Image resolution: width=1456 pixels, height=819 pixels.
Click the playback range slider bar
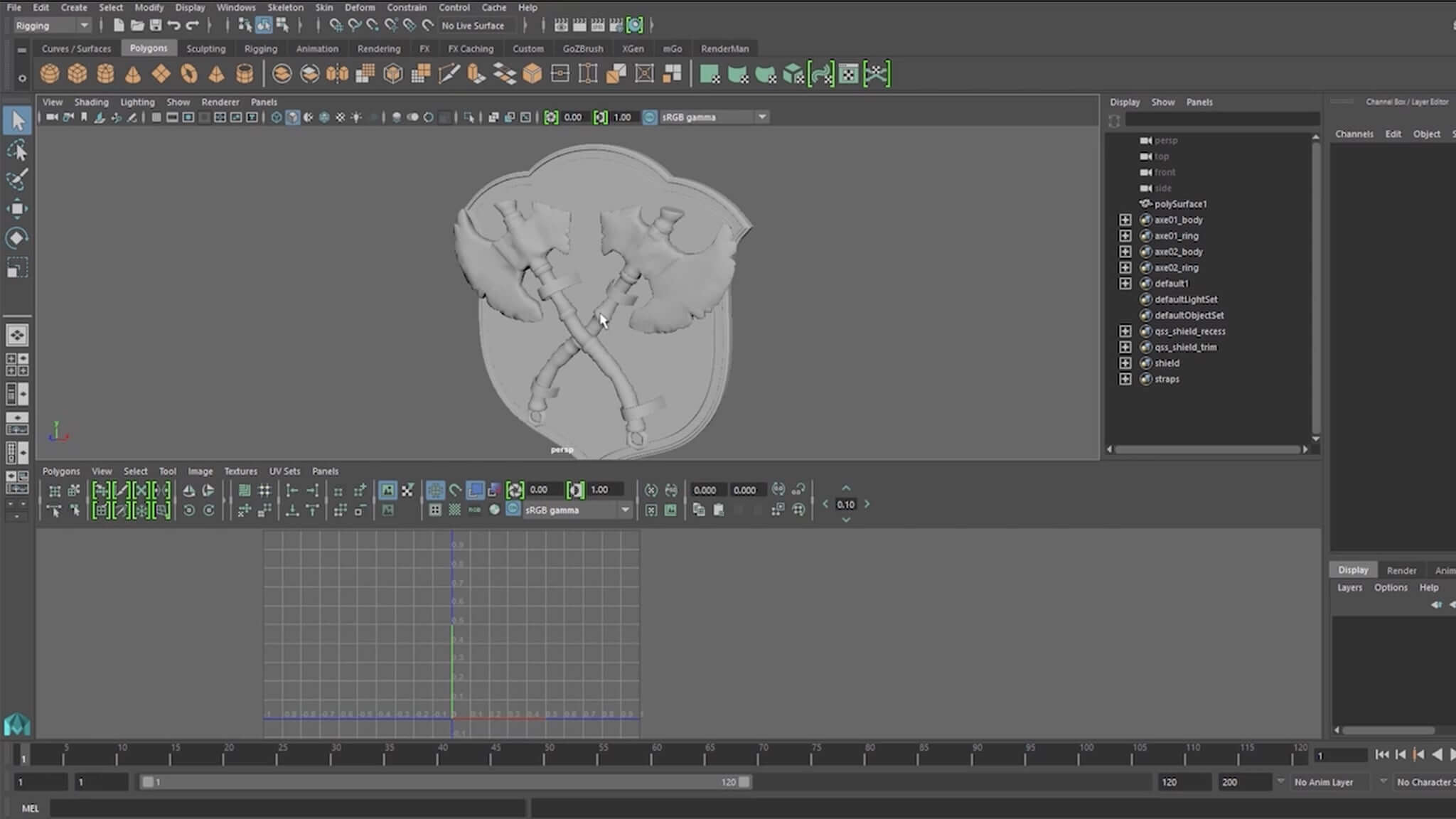point(446,782)
